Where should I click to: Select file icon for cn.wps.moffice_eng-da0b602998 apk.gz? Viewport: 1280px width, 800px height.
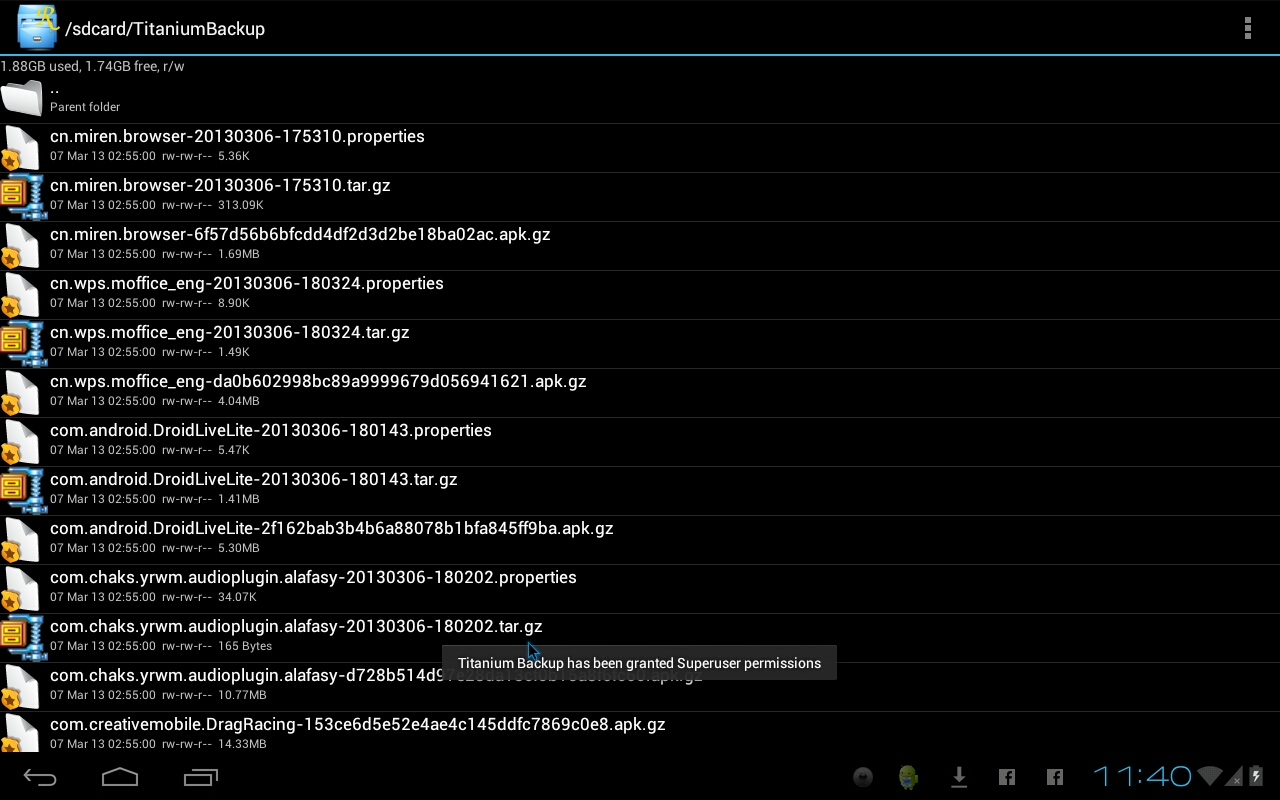click(x=21, y=393)
